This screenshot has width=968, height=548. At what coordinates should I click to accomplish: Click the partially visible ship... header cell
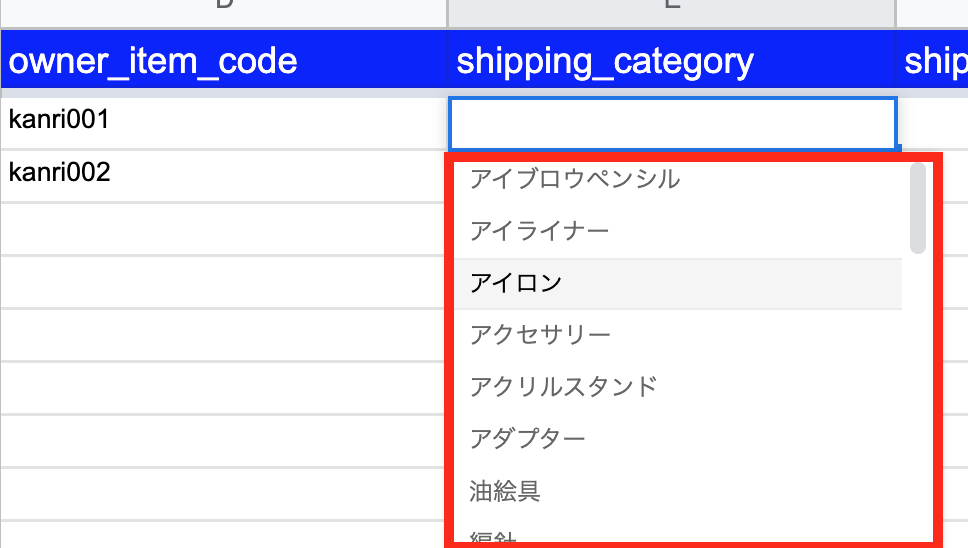click(x=933, y=62)
